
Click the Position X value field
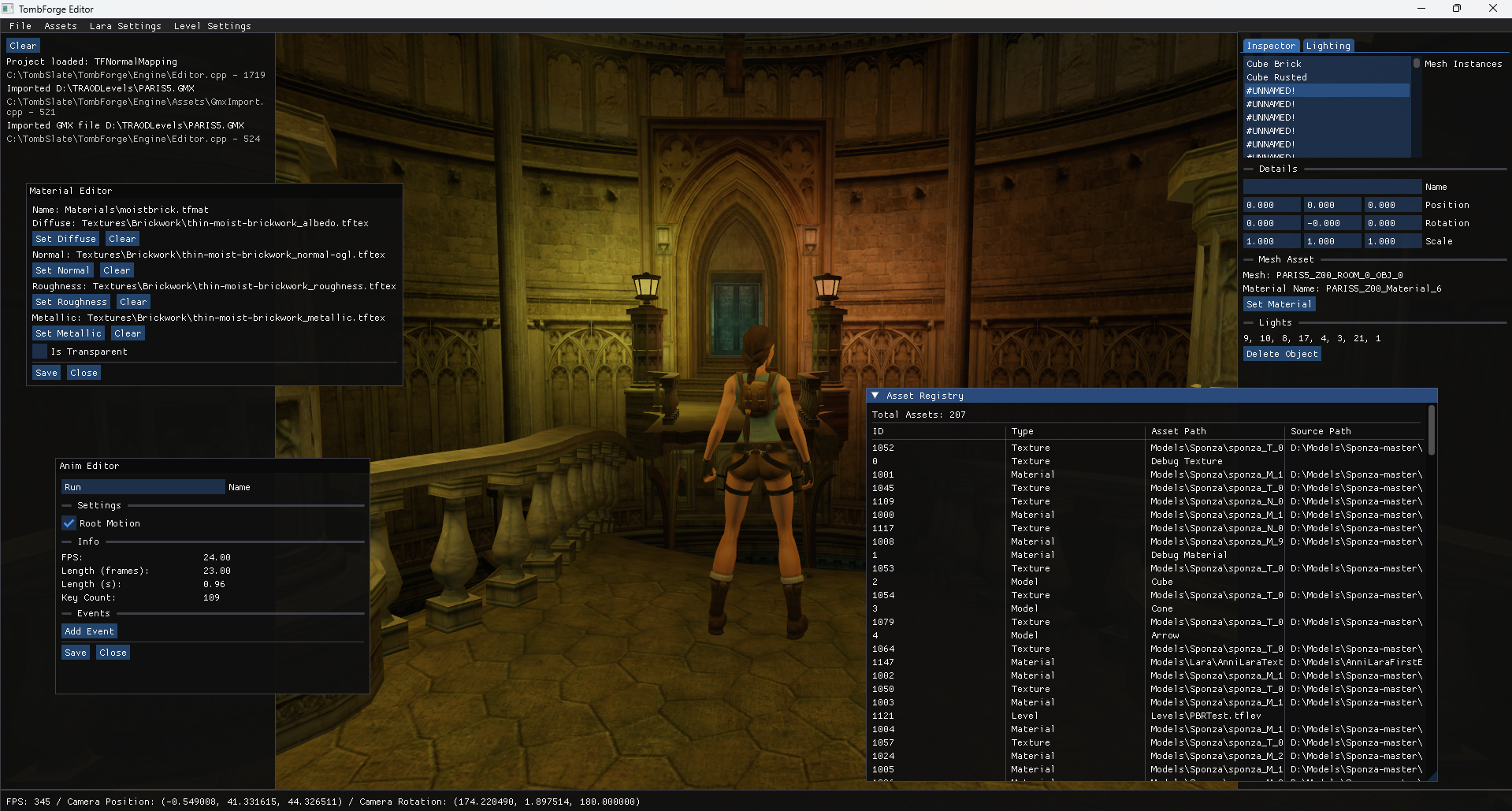1271,205
